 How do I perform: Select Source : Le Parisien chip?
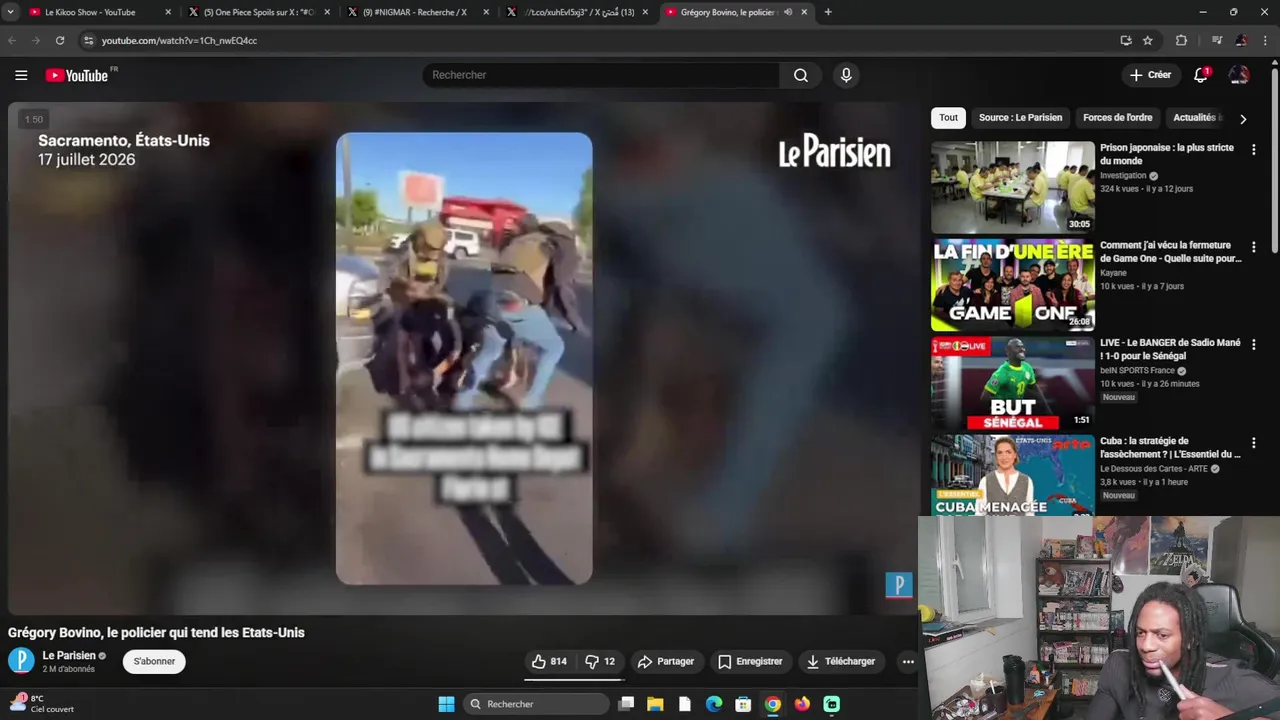point(1020,118)
